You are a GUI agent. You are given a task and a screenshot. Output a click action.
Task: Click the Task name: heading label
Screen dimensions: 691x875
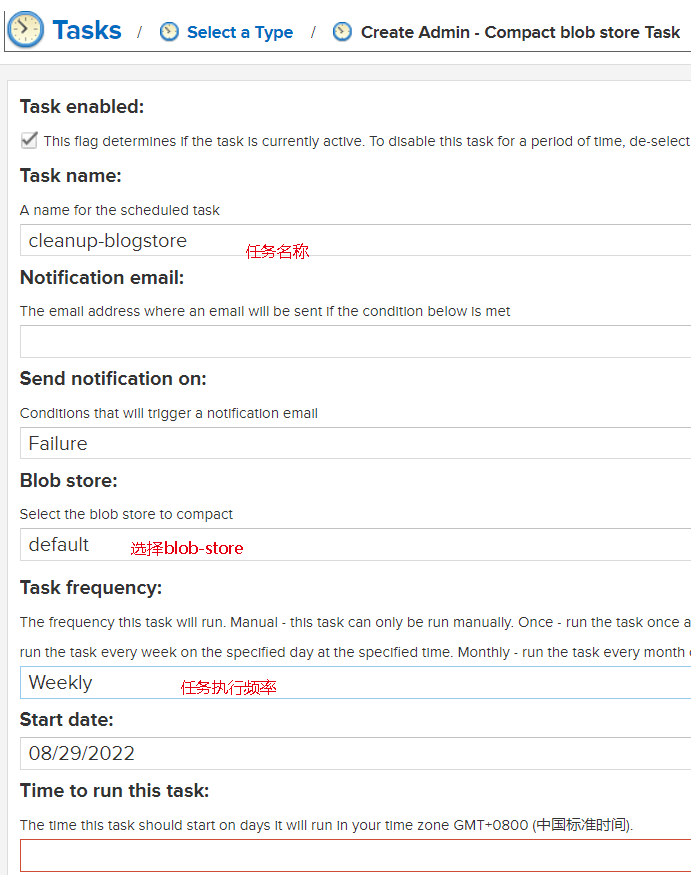coord(71,176)
